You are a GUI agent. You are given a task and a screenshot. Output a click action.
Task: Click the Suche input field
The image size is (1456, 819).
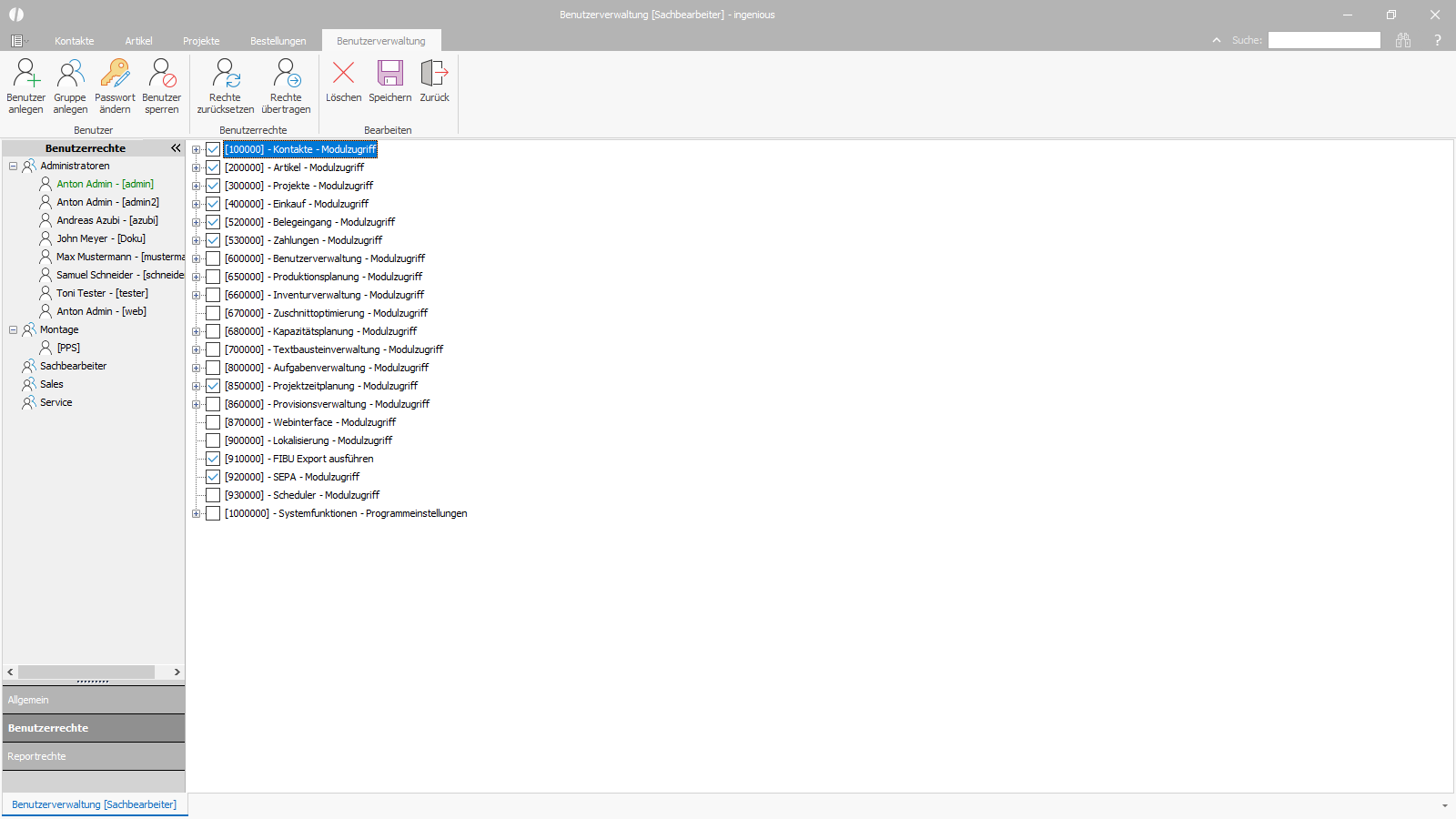1324,40
